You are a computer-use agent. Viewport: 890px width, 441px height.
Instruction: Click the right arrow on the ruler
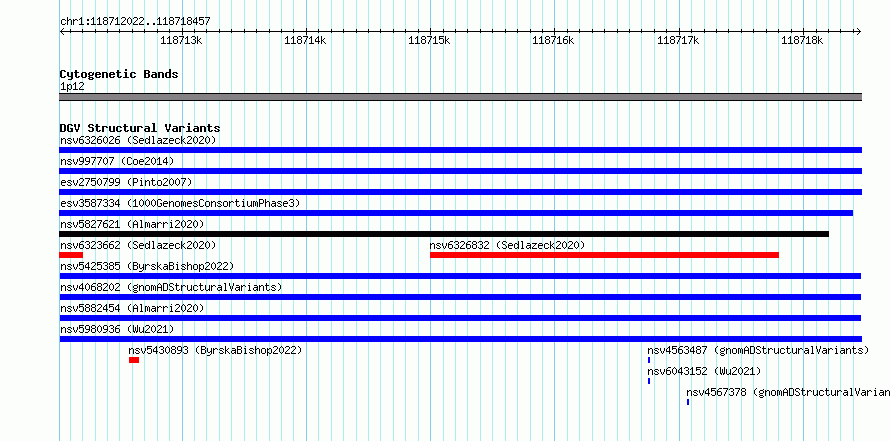point(858,31)
